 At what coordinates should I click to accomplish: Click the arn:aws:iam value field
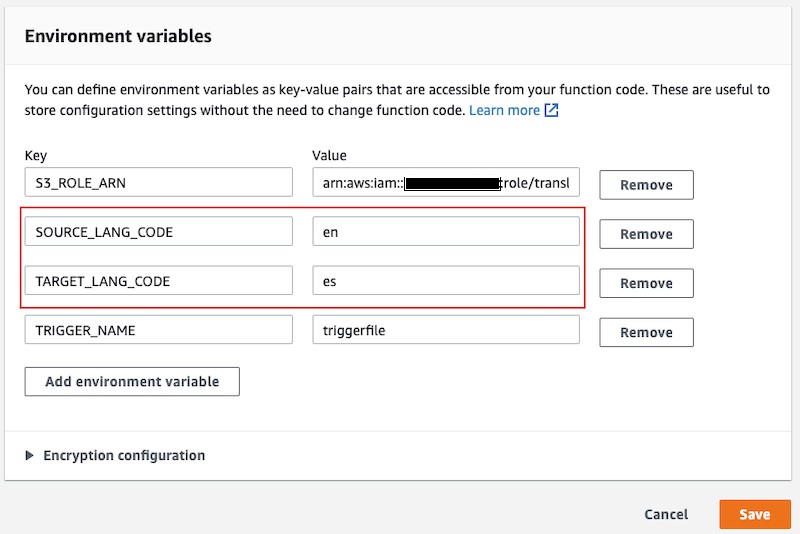(x=446, y=182)
